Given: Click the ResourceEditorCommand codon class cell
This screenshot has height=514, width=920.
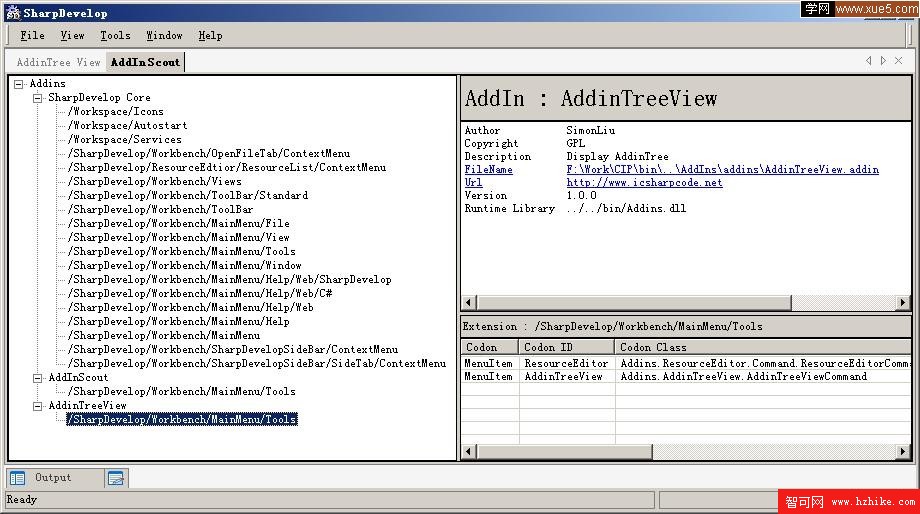Looking at the screenshot, I should pyautogui.click(x=765, y=364).
